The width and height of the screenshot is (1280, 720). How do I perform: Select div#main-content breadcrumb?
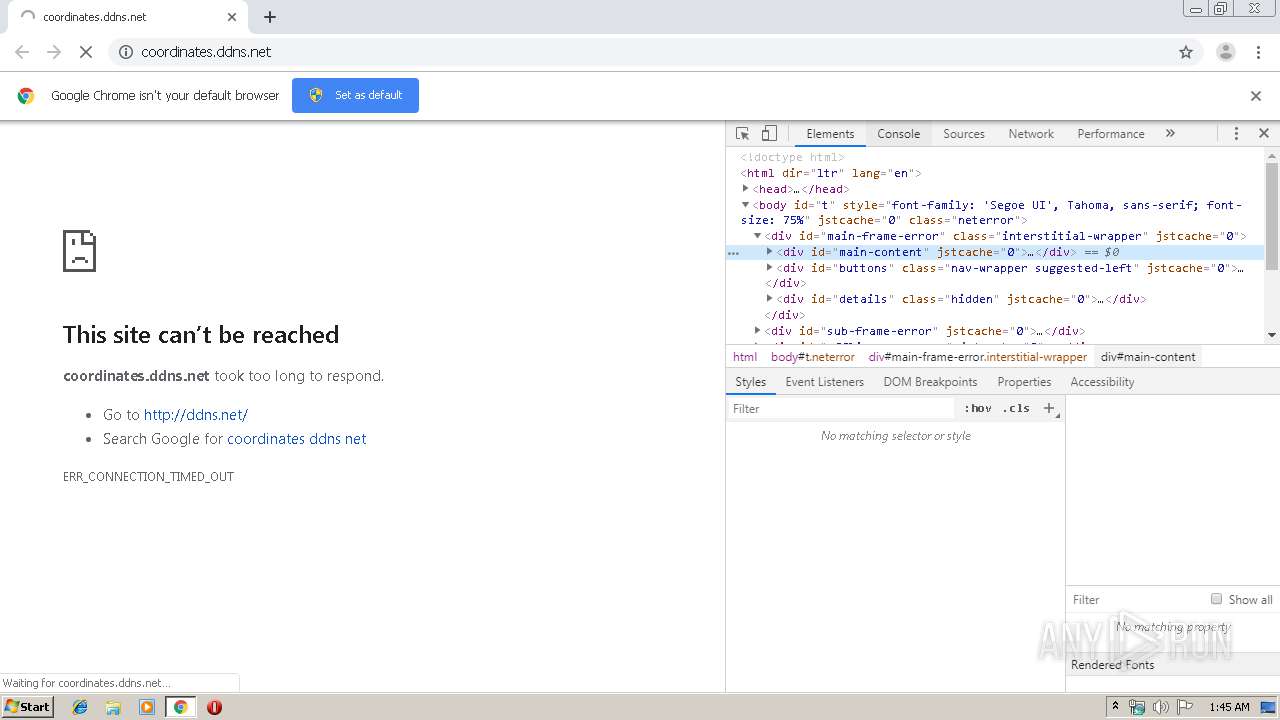1148,357
